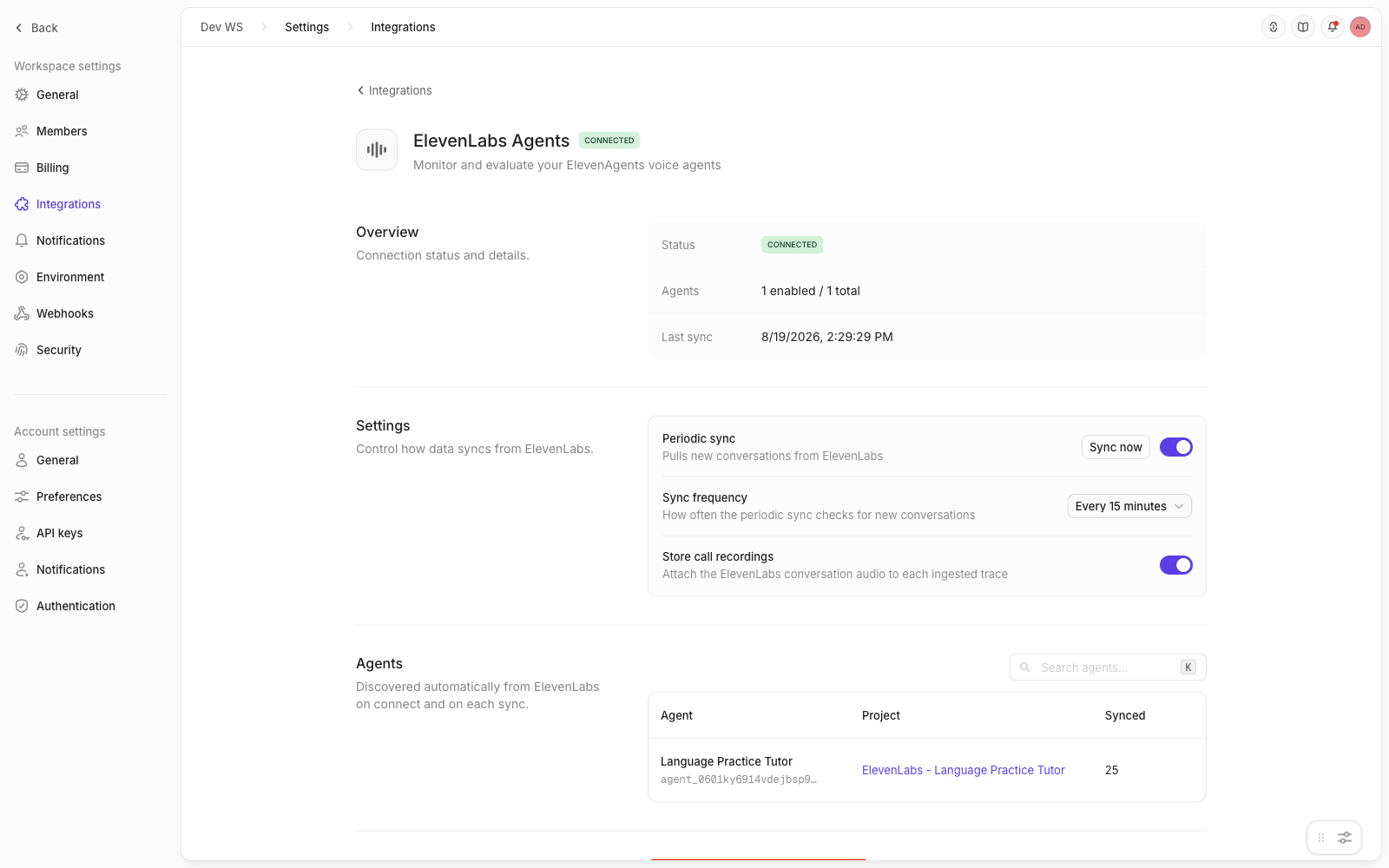Click the bell icon for workspace Notifications
1389x868 pixels.
tap(22, 240)
